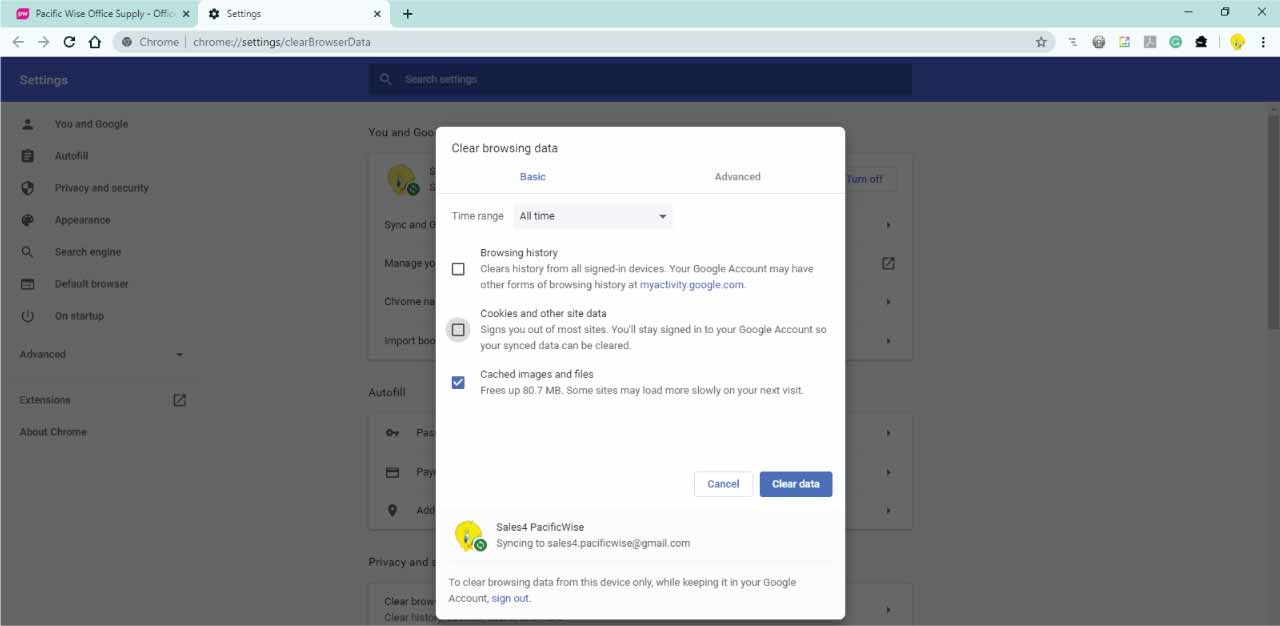Open the Chrome three-dot menu
The image size is (1280, 626).
point(1264,42)
